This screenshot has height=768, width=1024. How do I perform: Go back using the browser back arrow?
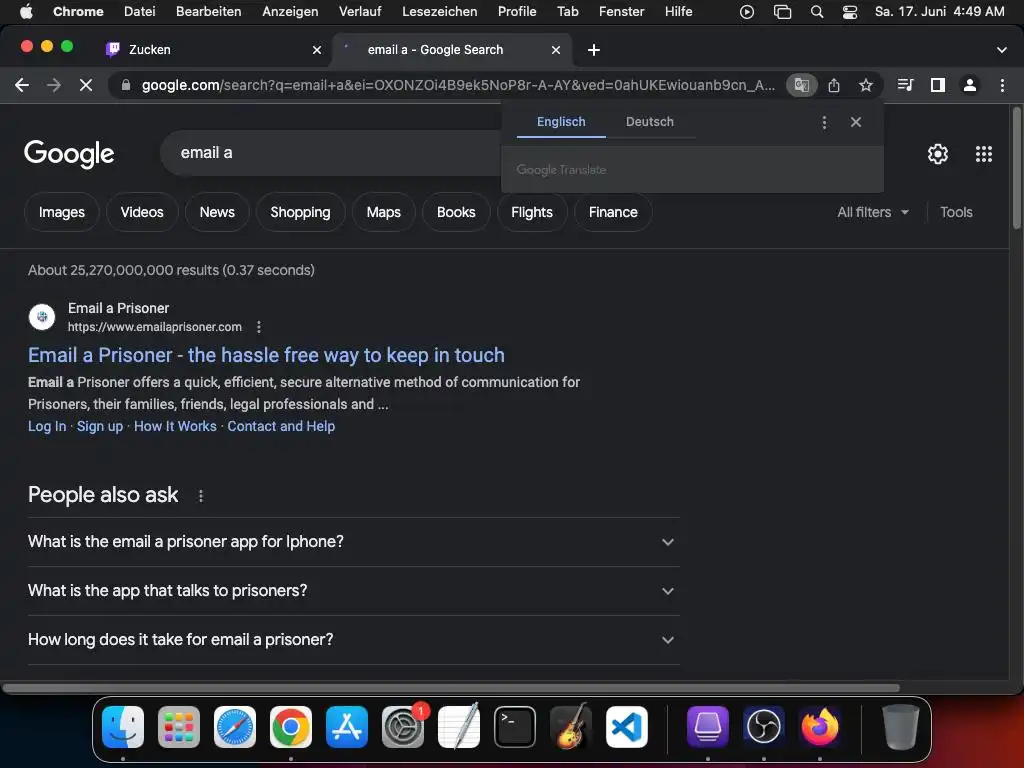point(22,85)
